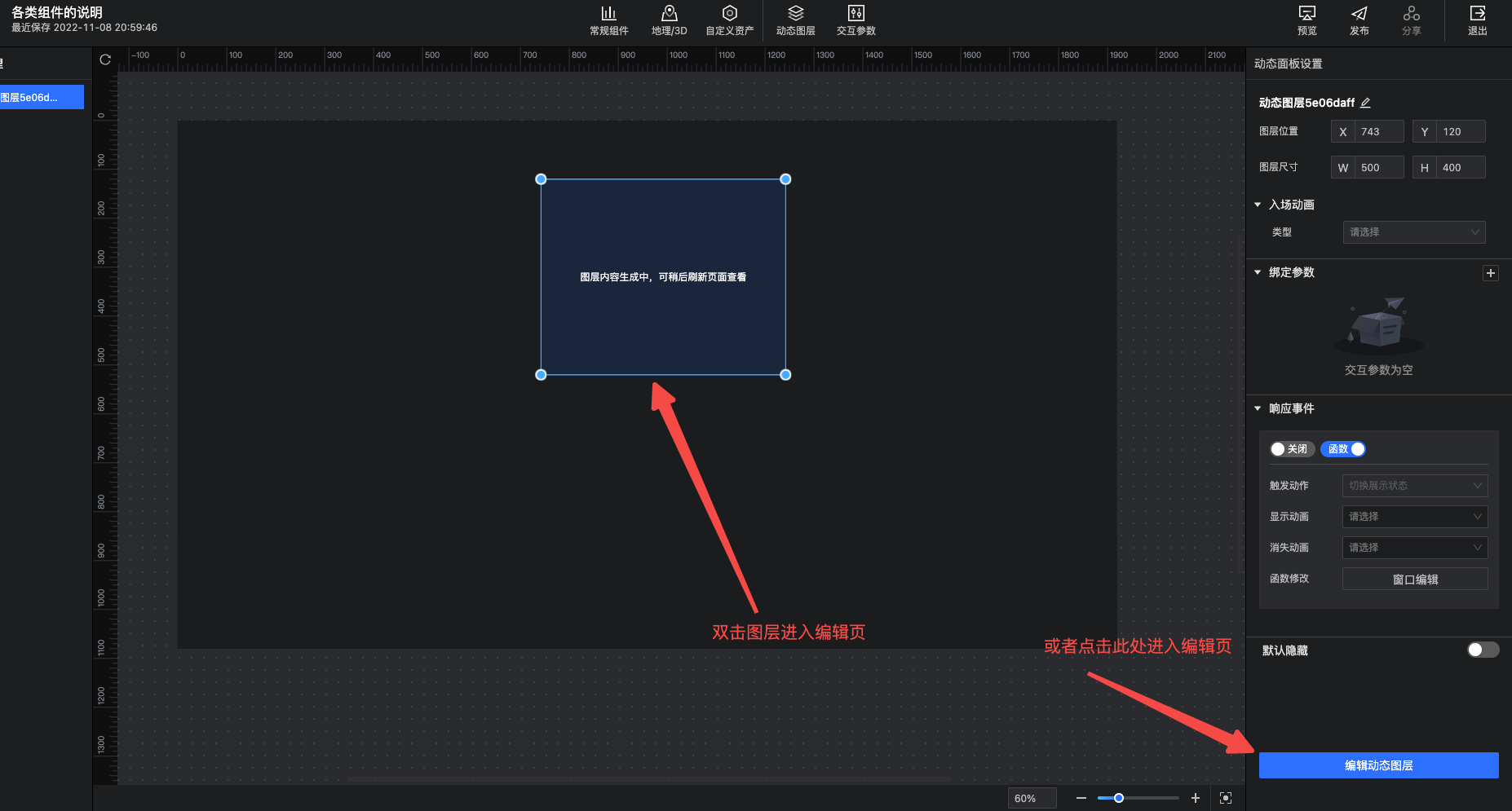Click the zoom slider handle
The image size is (1512, 811).
1119,798
